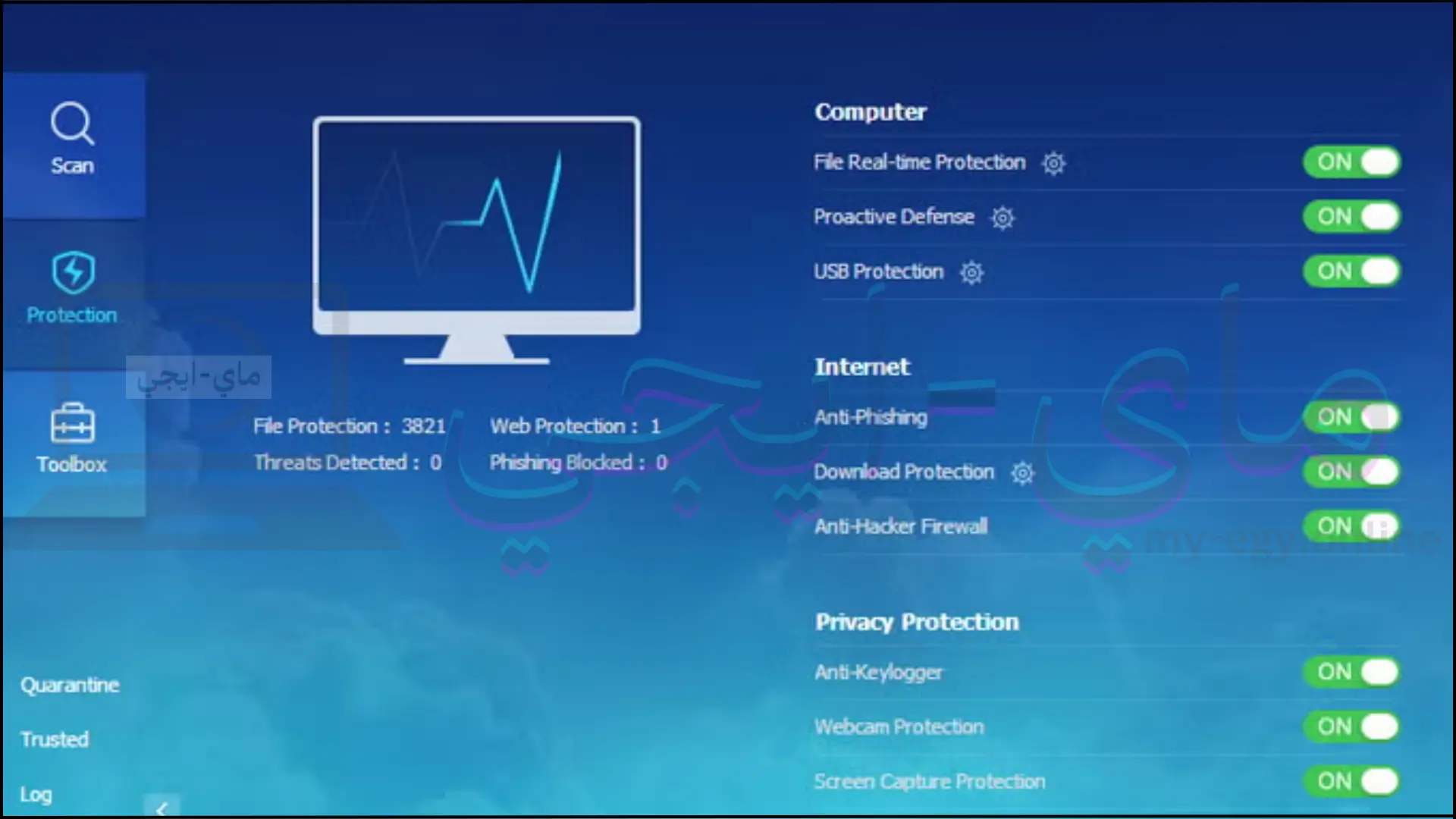This screenshot has height=819, width=1456.
Task: Click the Proactive Defense settings gear
Action: point(1002,218)
